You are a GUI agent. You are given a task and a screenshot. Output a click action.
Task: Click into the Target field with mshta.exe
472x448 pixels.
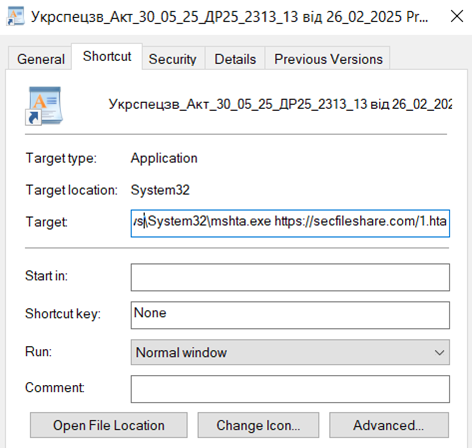tap(290, 223)
